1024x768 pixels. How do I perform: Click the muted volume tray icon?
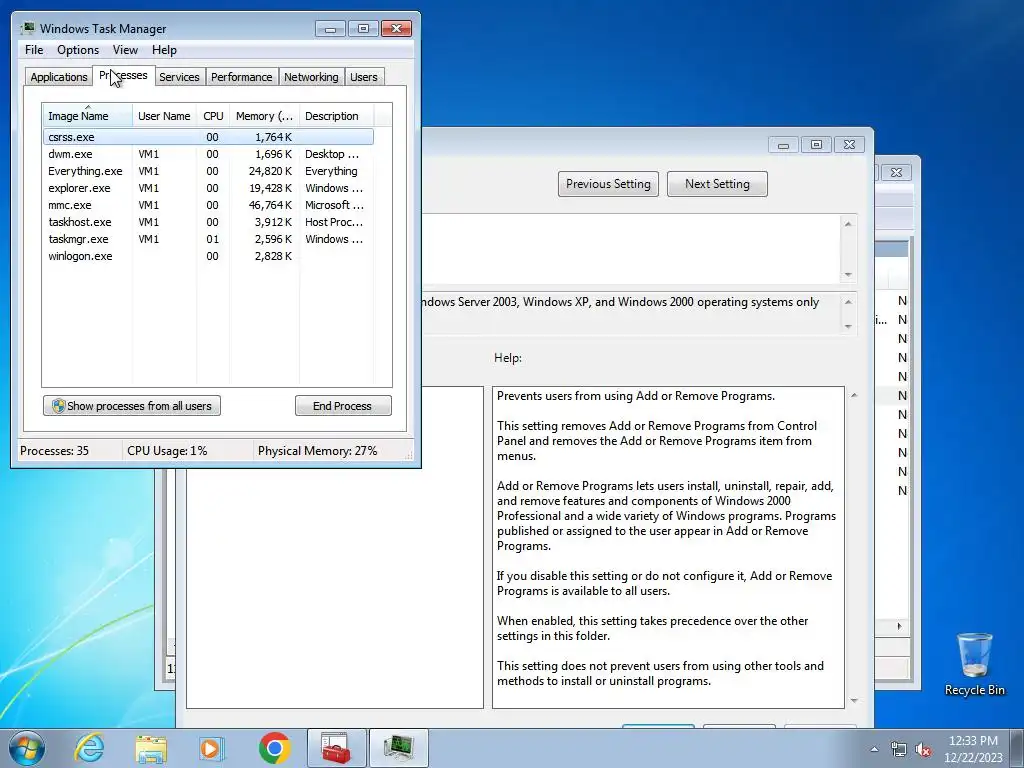(x=923, y=750)
